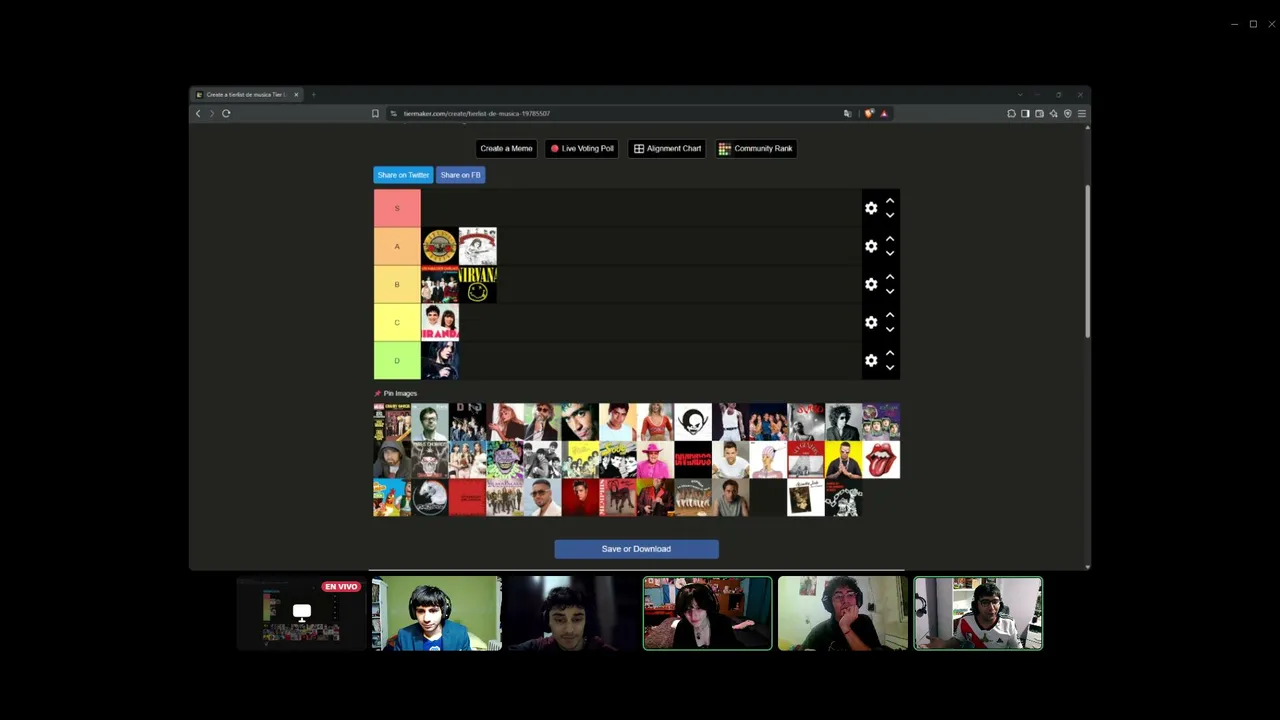Select the River Plate jersey participant video

(x=978, y=613)
